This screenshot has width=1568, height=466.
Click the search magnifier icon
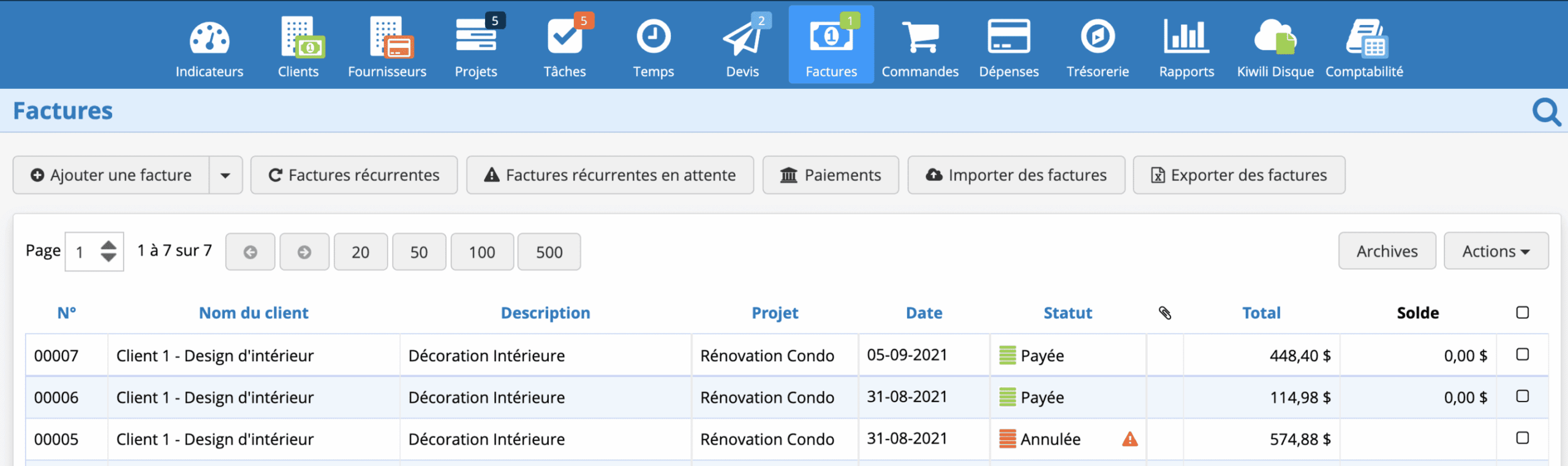[1545, 112]
